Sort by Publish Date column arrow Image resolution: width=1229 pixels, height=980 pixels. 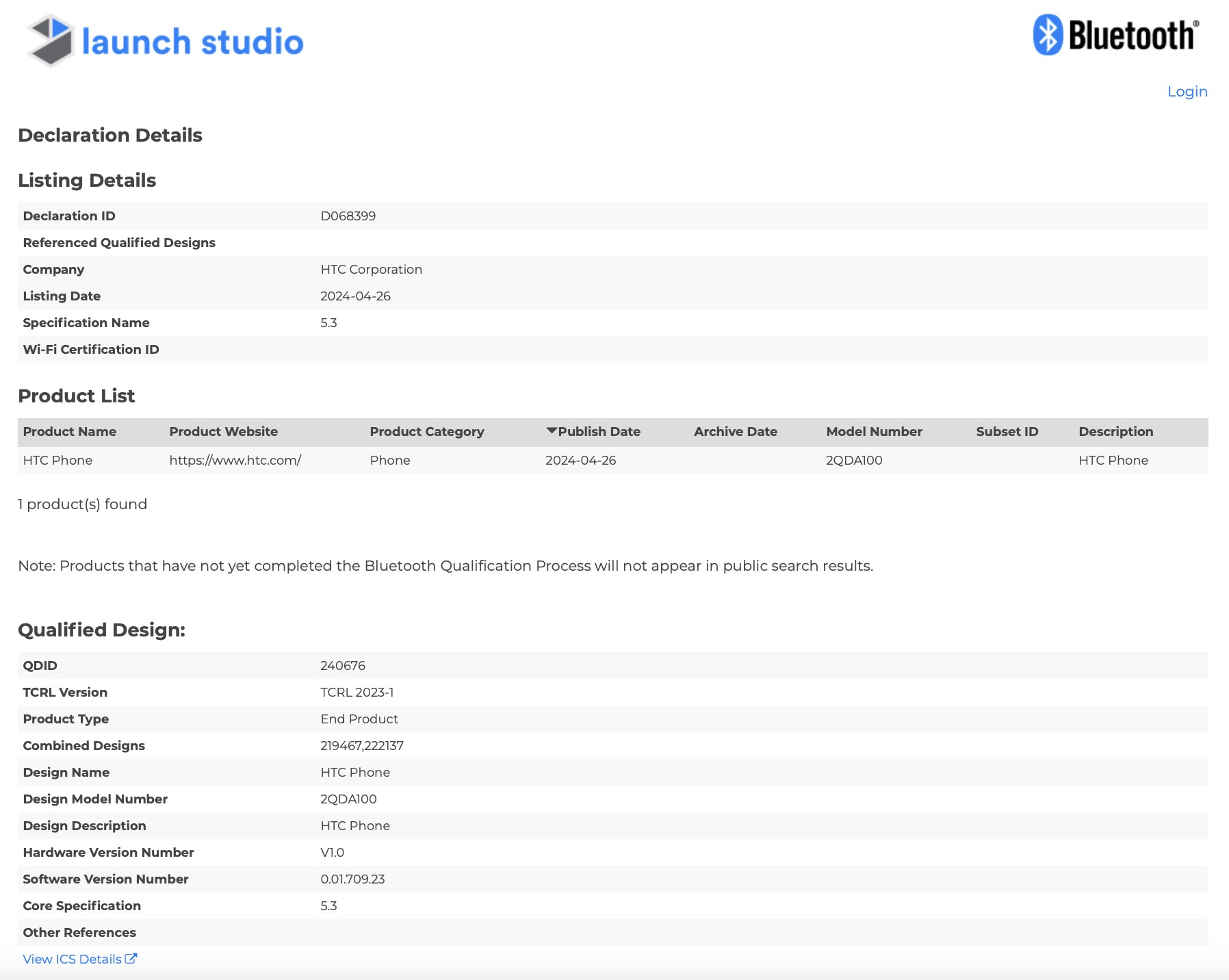point(552,431)
